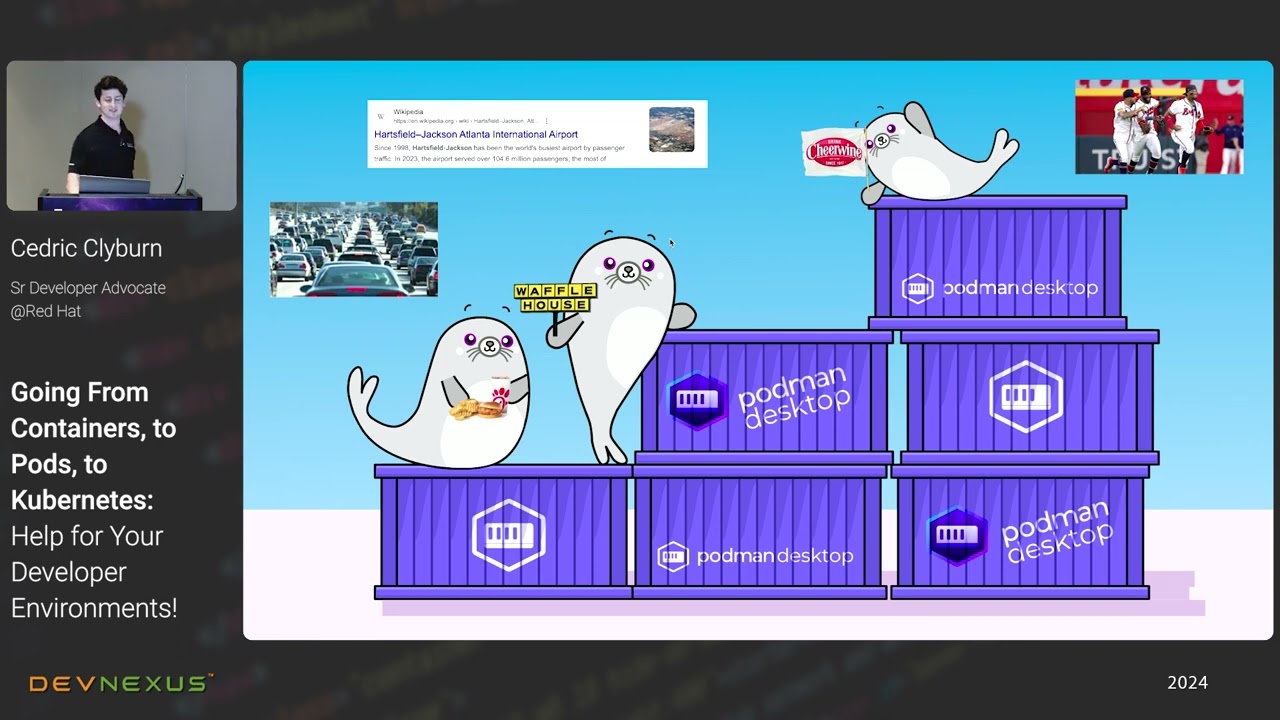
Task: Click the Wikipedia result description snippet
Action: tap(500, 153)
